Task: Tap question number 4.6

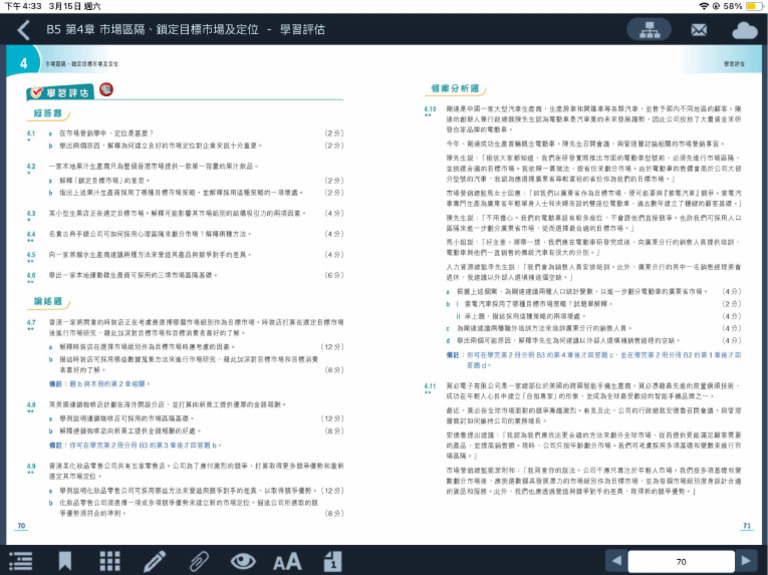Action: click(31, 275)
